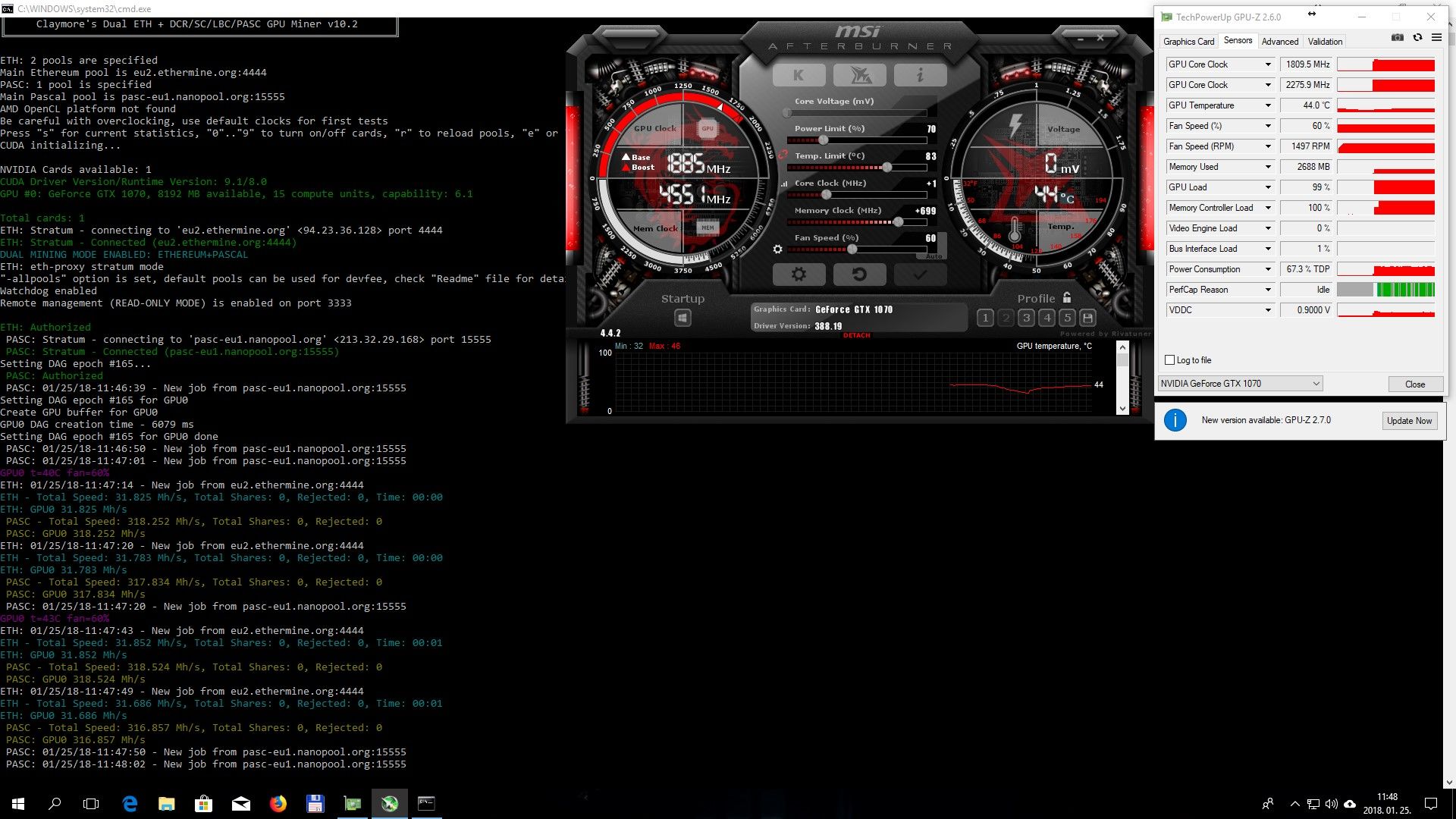1456x819 pixels.
Task: Select the Sensors tab in GPU-Z
Action: tap(1238, 41)
